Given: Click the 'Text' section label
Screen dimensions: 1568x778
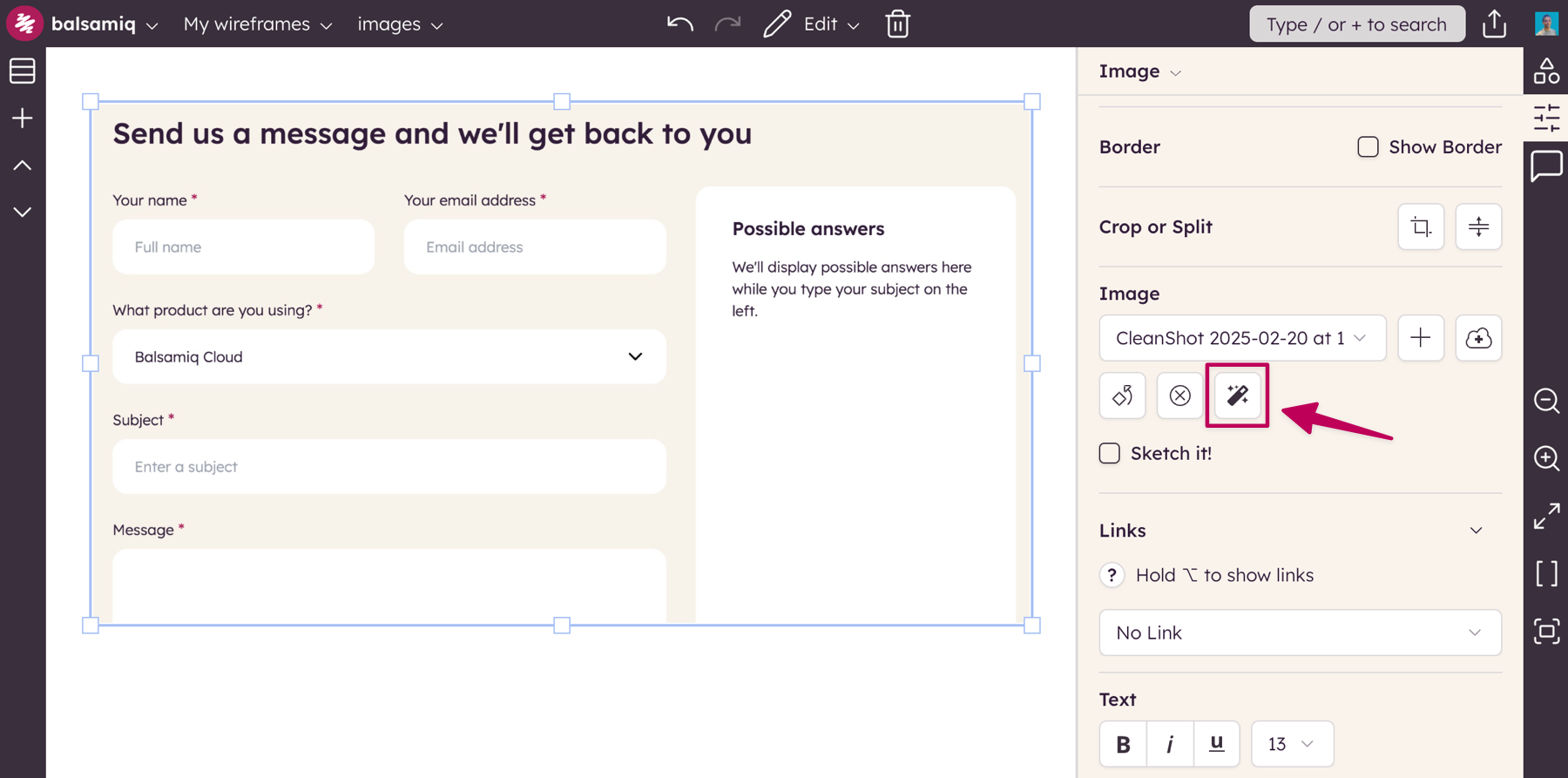Looking at the screenshot, I should coord(1118,700).
